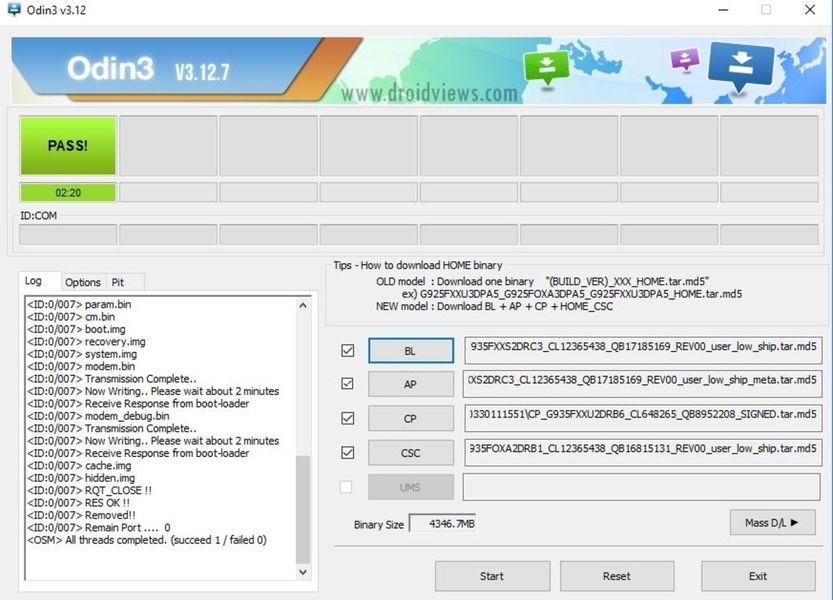Click the Start button
Viewport: 833px width, 600px height.
[x=492, y=576]
